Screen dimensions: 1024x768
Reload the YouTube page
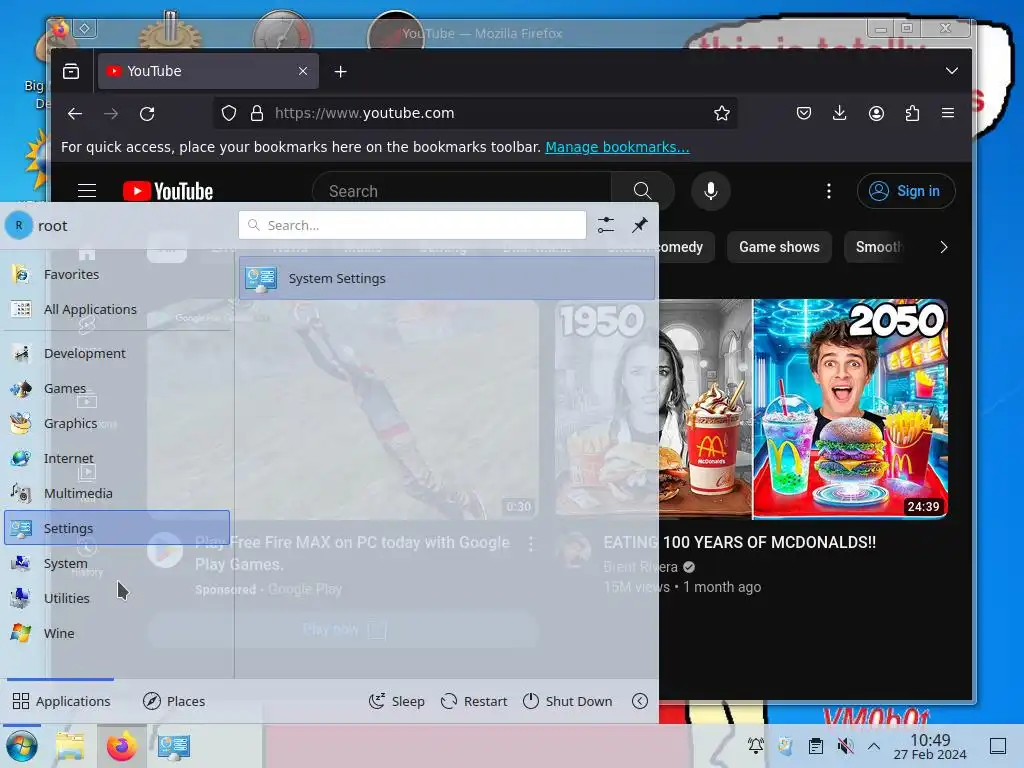coord(147,114)
